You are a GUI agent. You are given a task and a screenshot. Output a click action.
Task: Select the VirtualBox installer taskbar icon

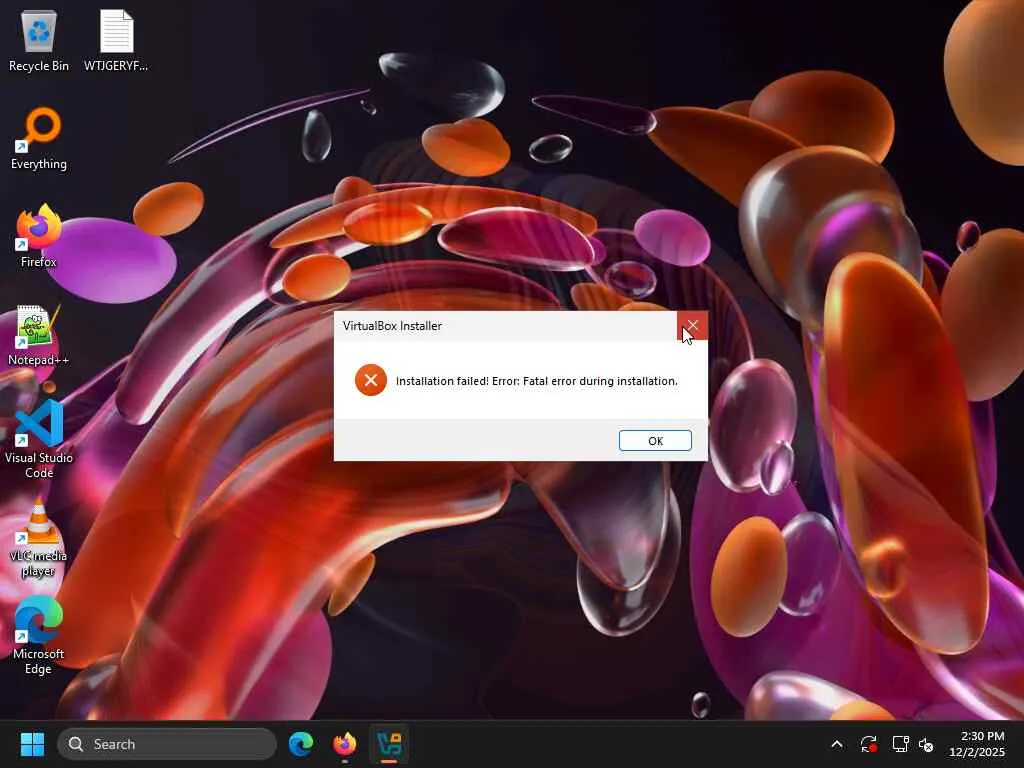tap(389, 744)
